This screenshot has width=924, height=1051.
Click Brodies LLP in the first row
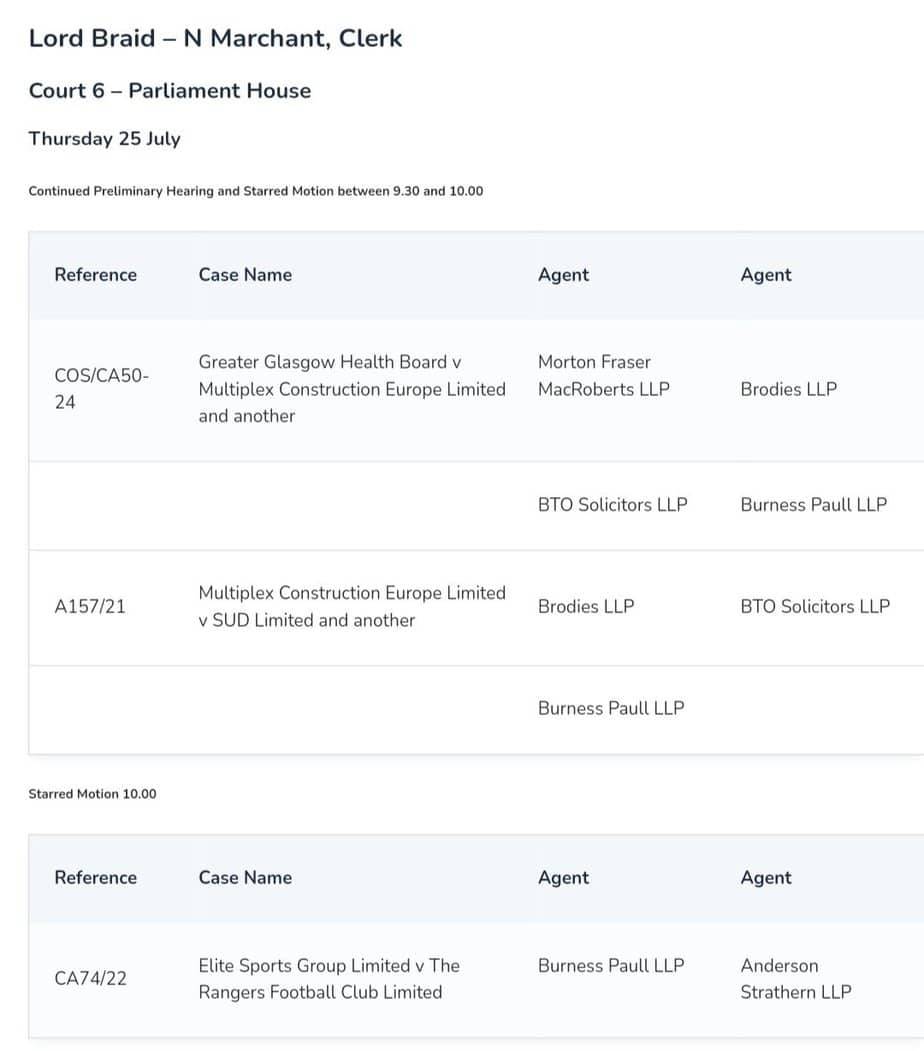[789, 389]
